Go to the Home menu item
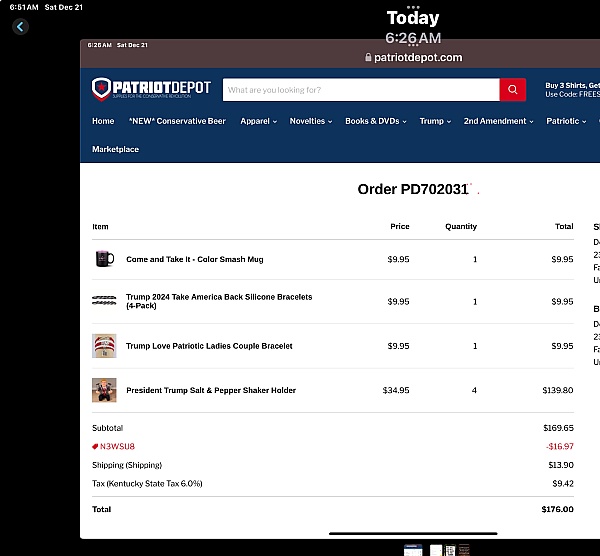 coord(103,121)
